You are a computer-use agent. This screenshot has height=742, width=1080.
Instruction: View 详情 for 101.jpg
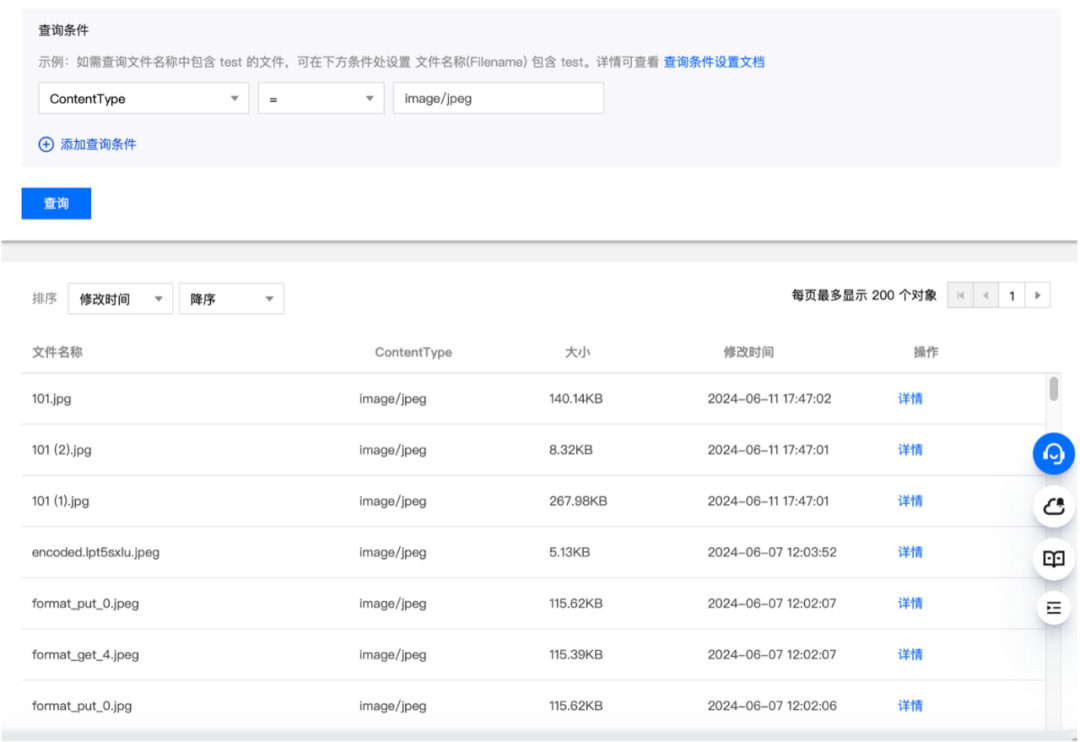click(x=909, y=398)
